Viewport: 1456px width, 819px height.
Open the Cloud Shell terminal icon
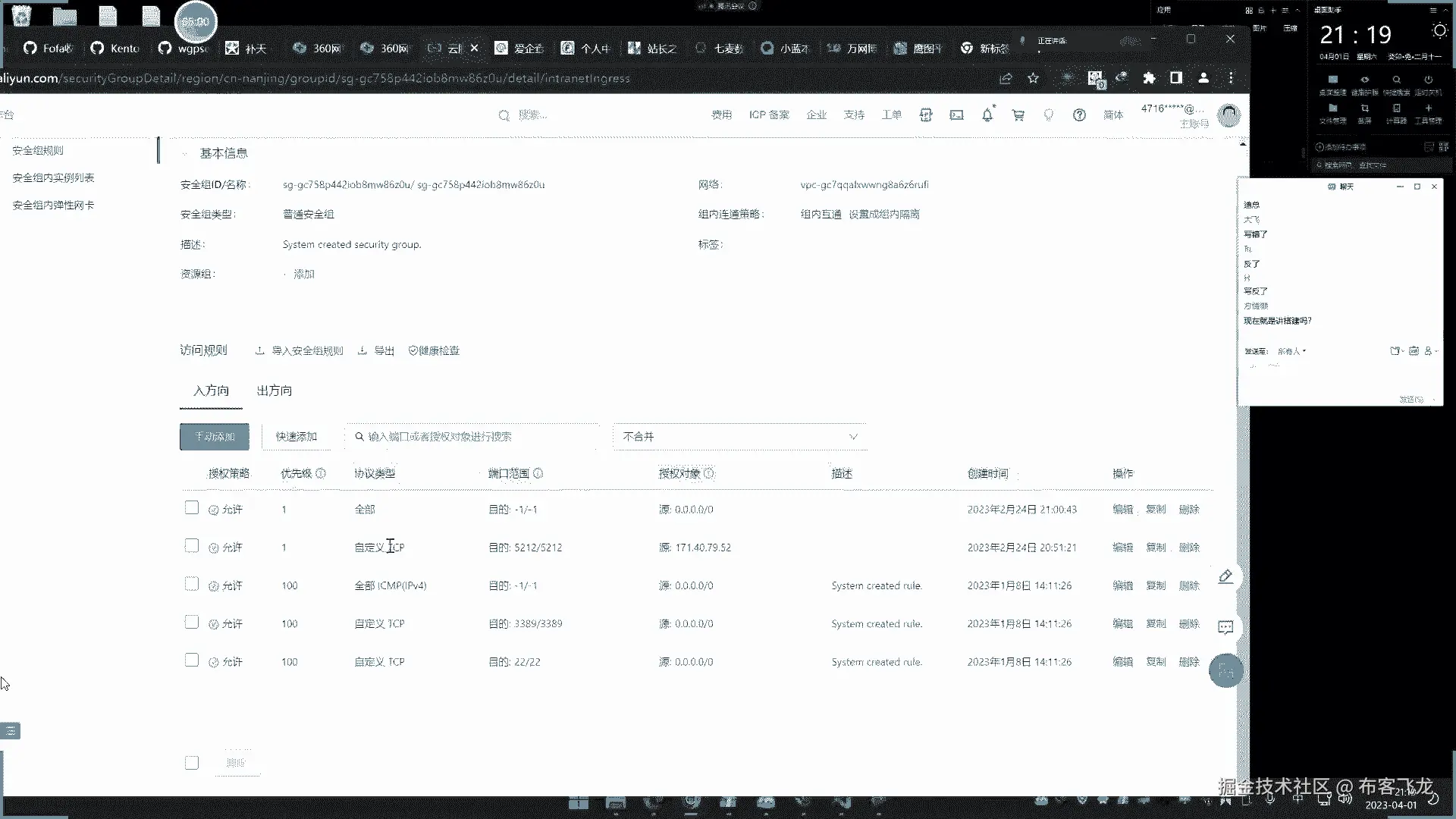click(x=956, y=115)
